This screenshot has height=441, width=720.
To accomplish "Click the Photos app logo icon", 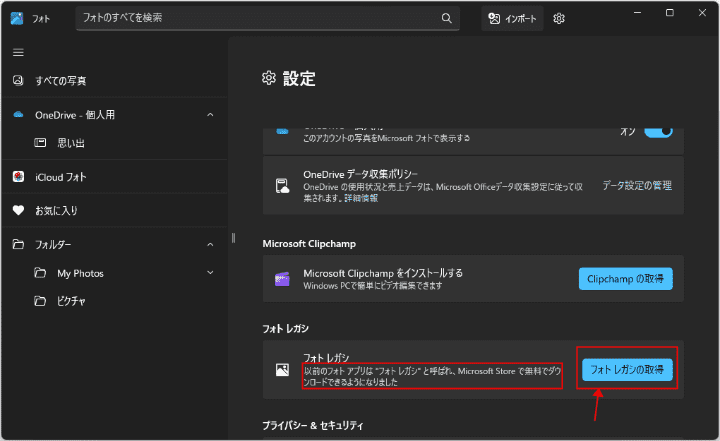I will click(17, 18).
